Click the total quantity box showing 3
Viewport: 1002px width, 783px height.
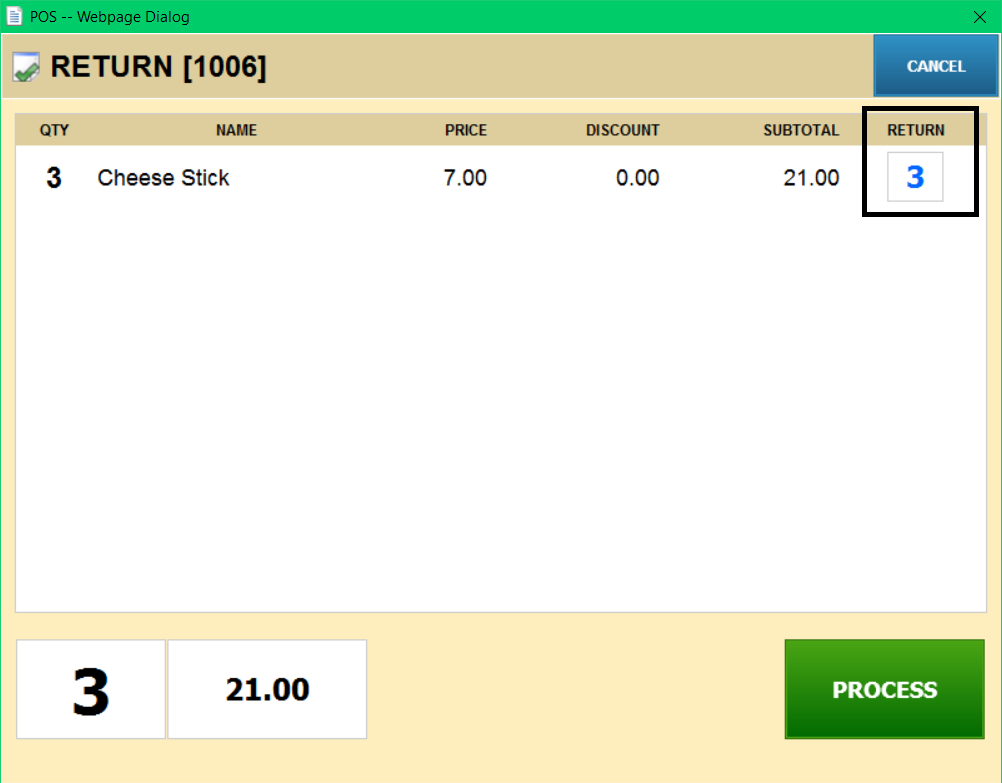click(x=91, y=689)
